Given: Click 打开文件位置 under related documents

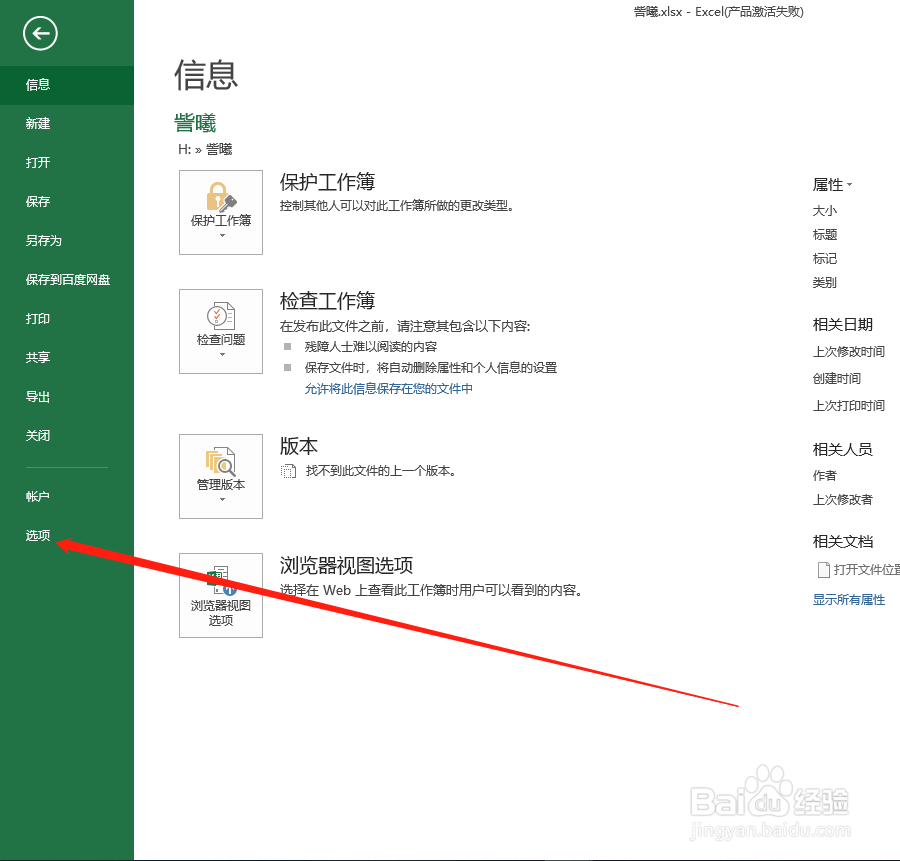Looking at the screenshot, I should pyautogui.click(x=859, y=570).
